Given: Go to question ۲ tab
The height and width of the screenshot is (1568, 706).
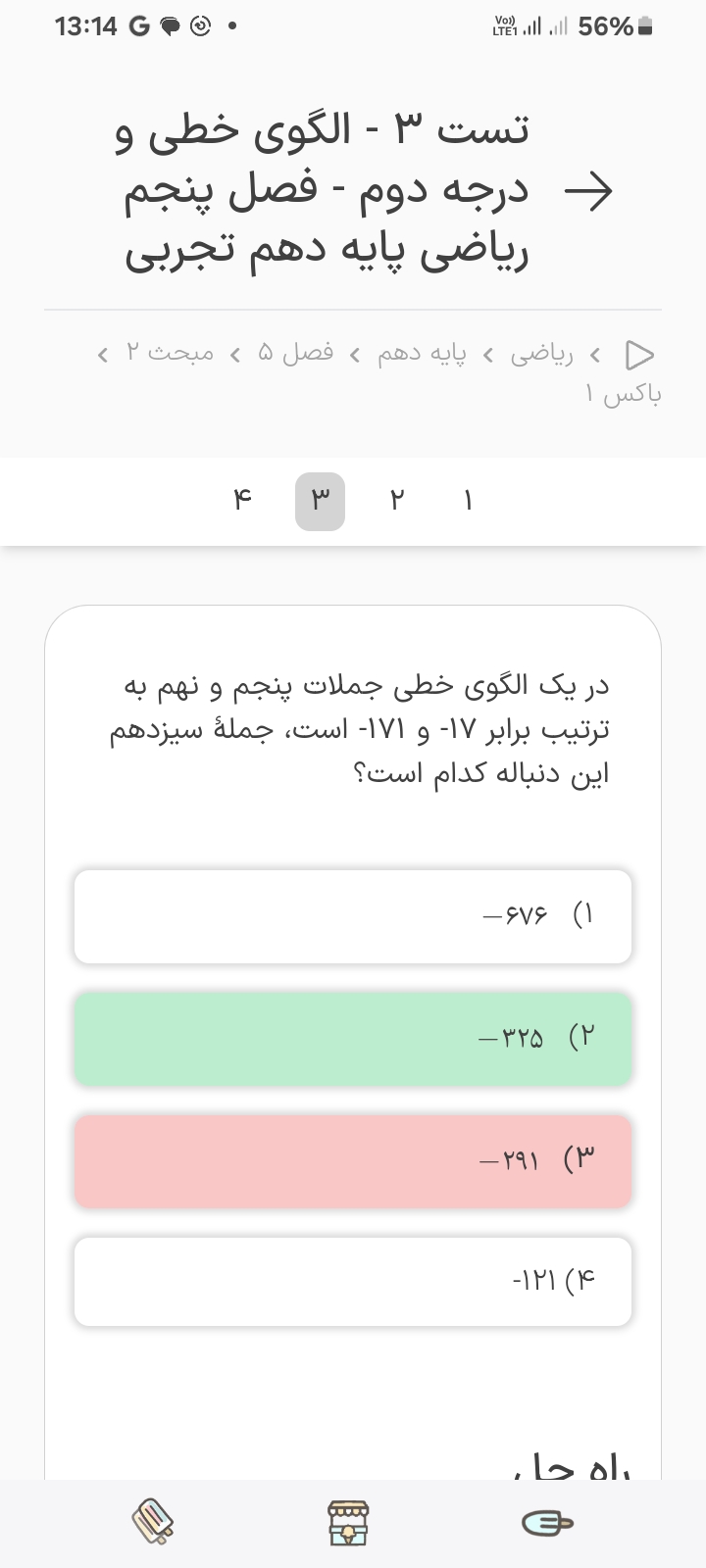Looking at the screenshot, I should (396, 502).
